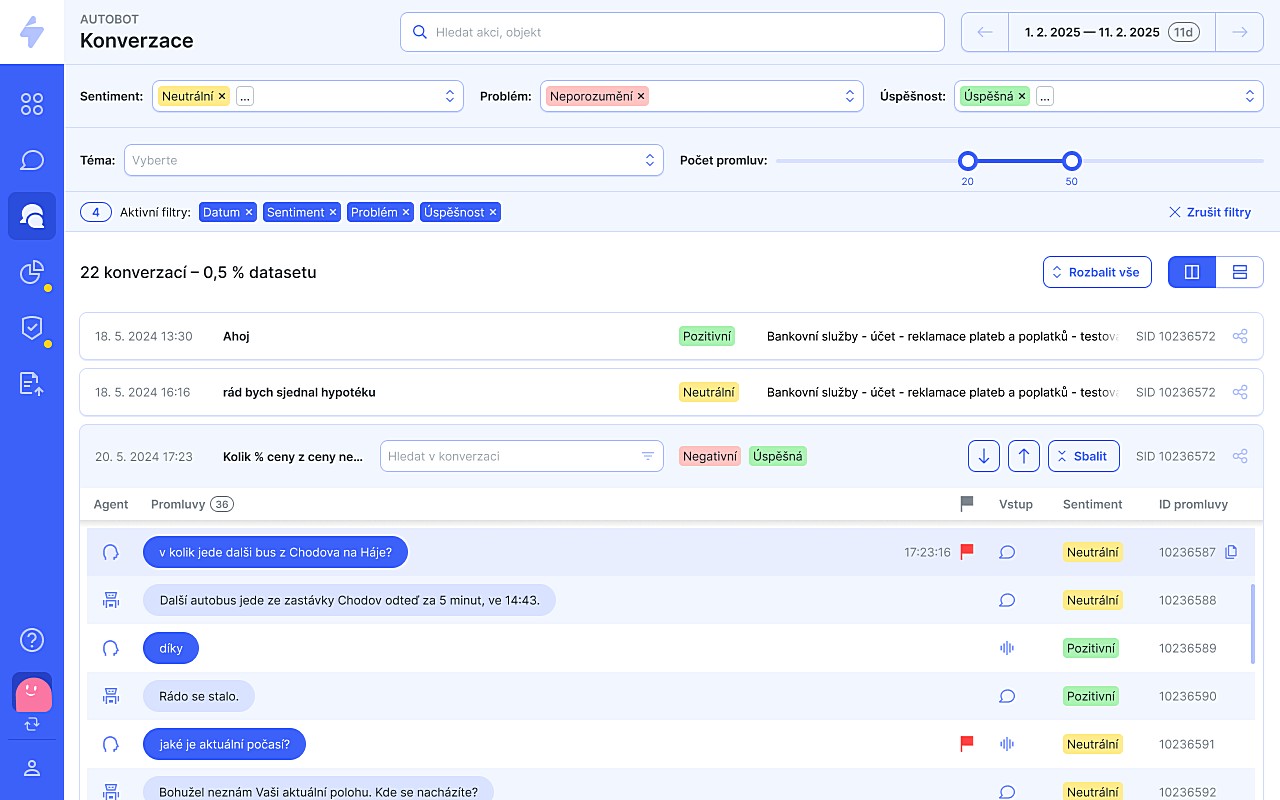The image size is (1280, 800).
Task: Click red flag on 'jaké je aktuální počasí?' row
Action: tap(967, 743)
